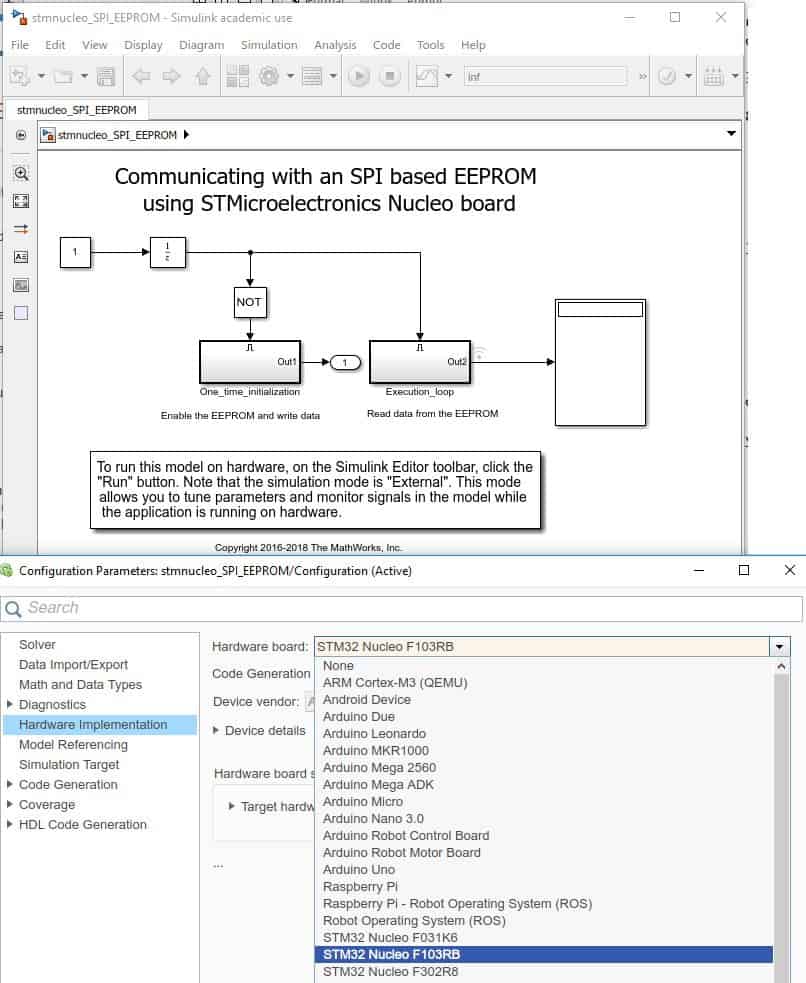The image size is (806, 983).
Task: Open dropdown next to New Model icon
Action: click(41, 76)
